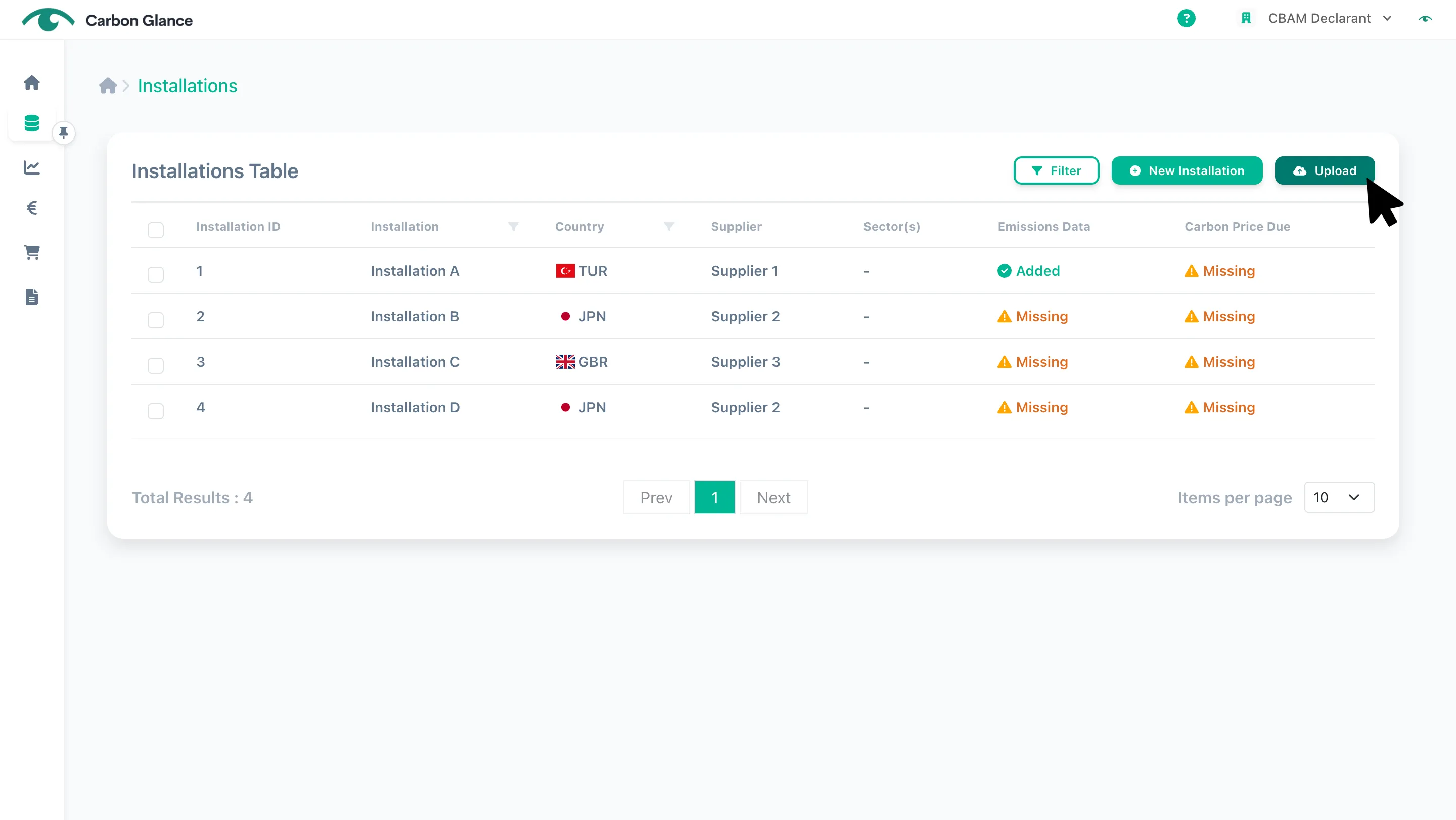This screenshot has width=1456, height=820.
Task: Open the home icon in the sidebar
Action: point(32,82)
